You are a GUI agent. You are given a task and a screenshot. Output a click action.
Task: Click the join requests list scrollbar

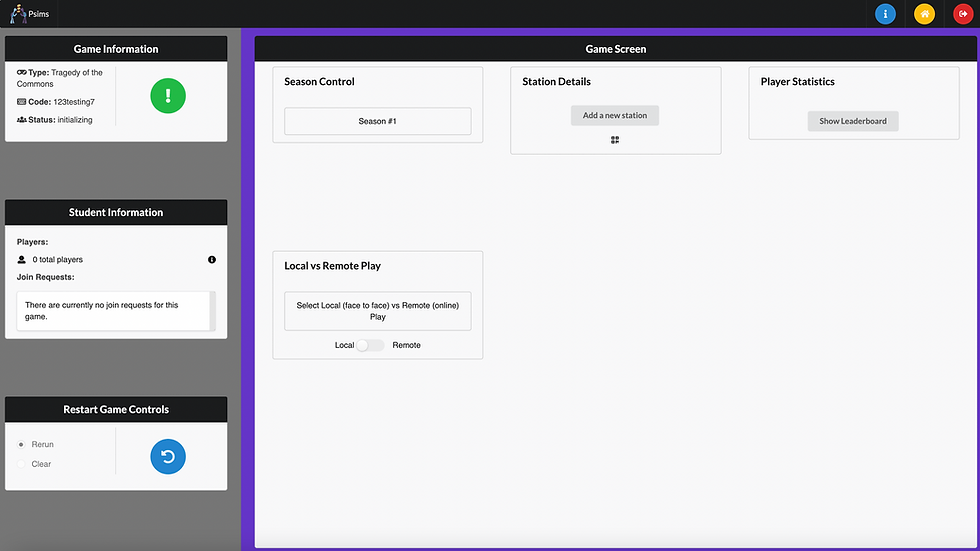point(212,311)
